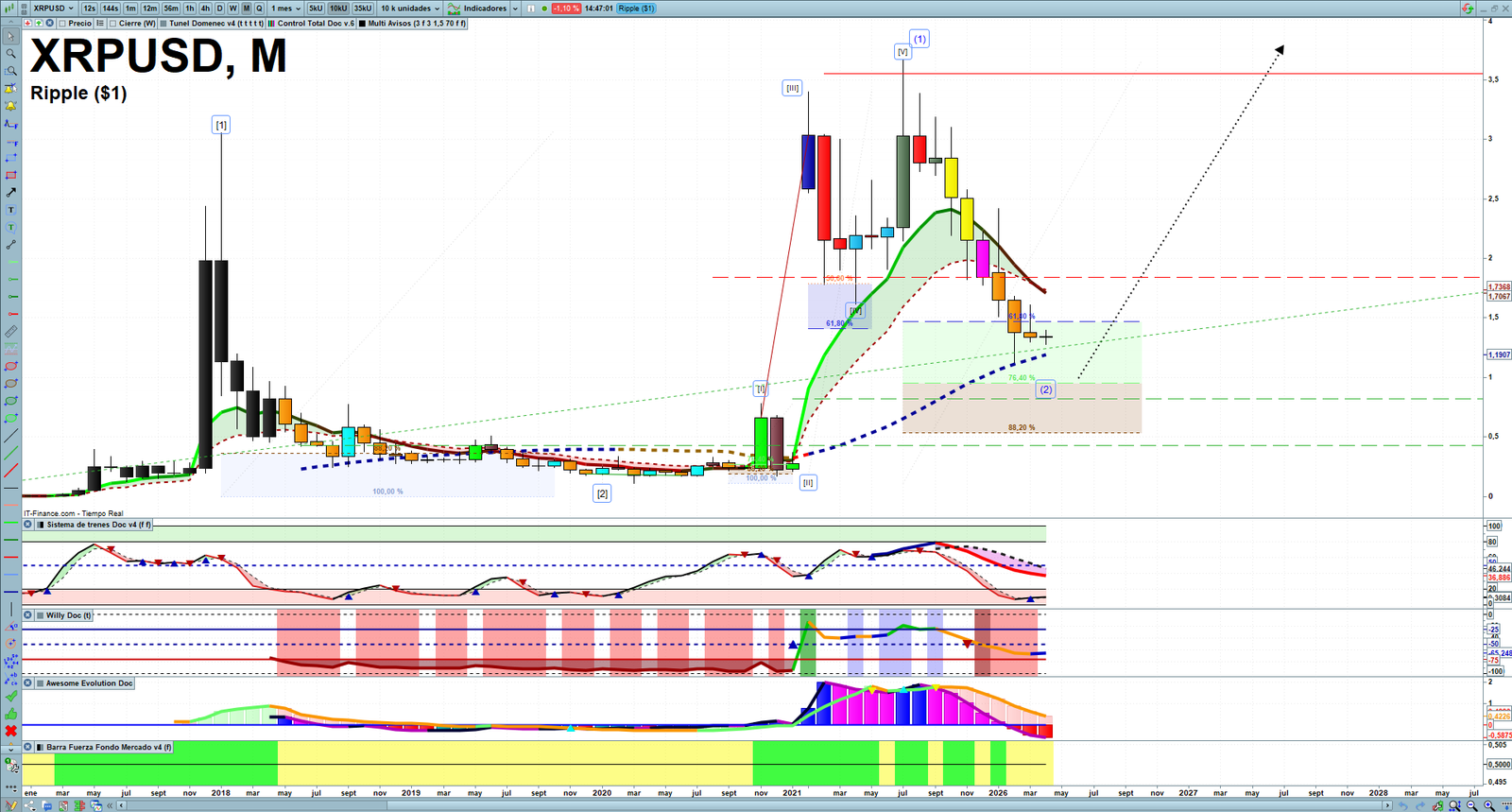Screen dimensions: 1512x812
Task: Select the speech bubble comment tool
Action: [x=10, y=227]
